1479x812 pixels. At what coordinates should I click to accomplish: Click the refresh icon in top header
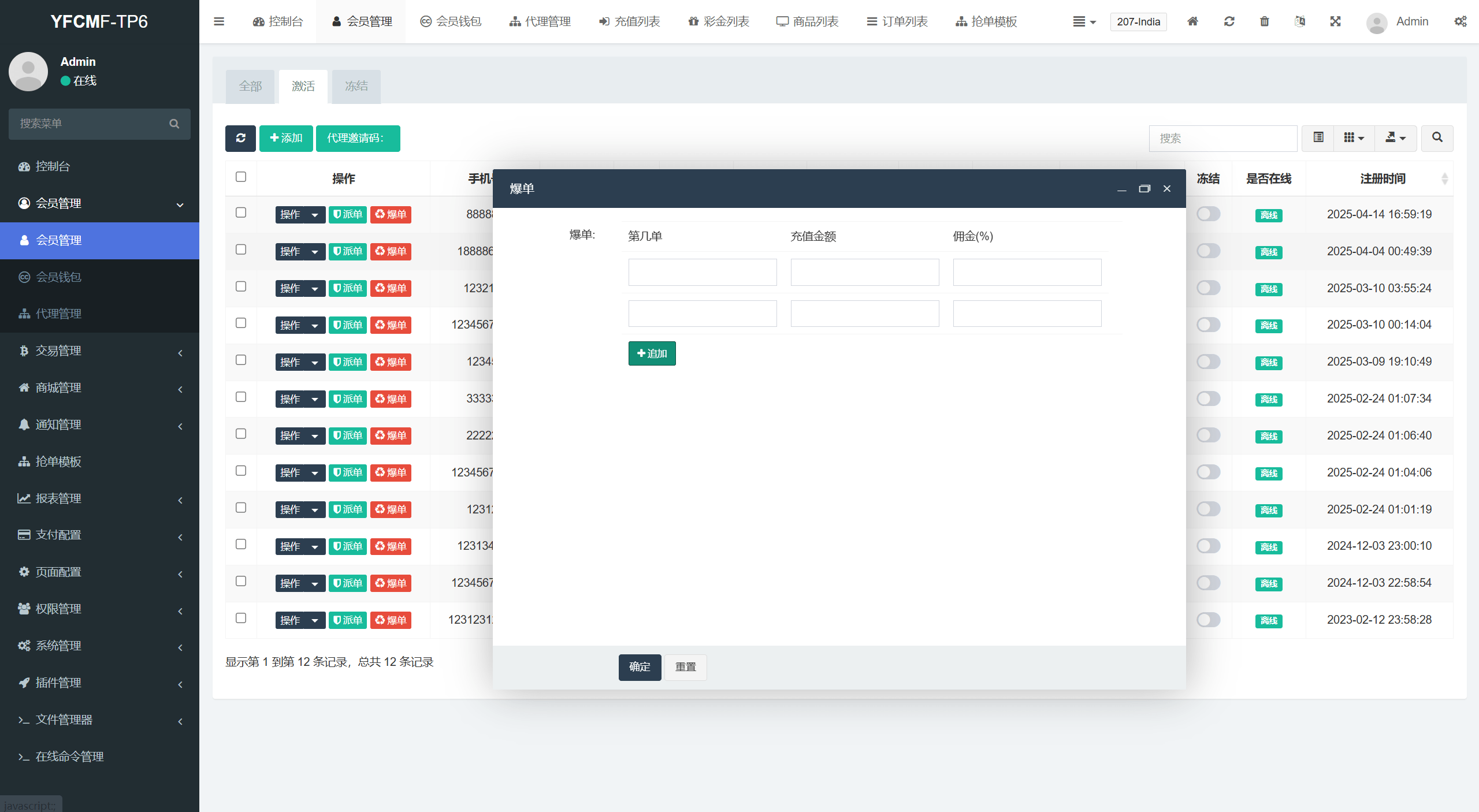pyautogui.click(x=1229, y=21)
